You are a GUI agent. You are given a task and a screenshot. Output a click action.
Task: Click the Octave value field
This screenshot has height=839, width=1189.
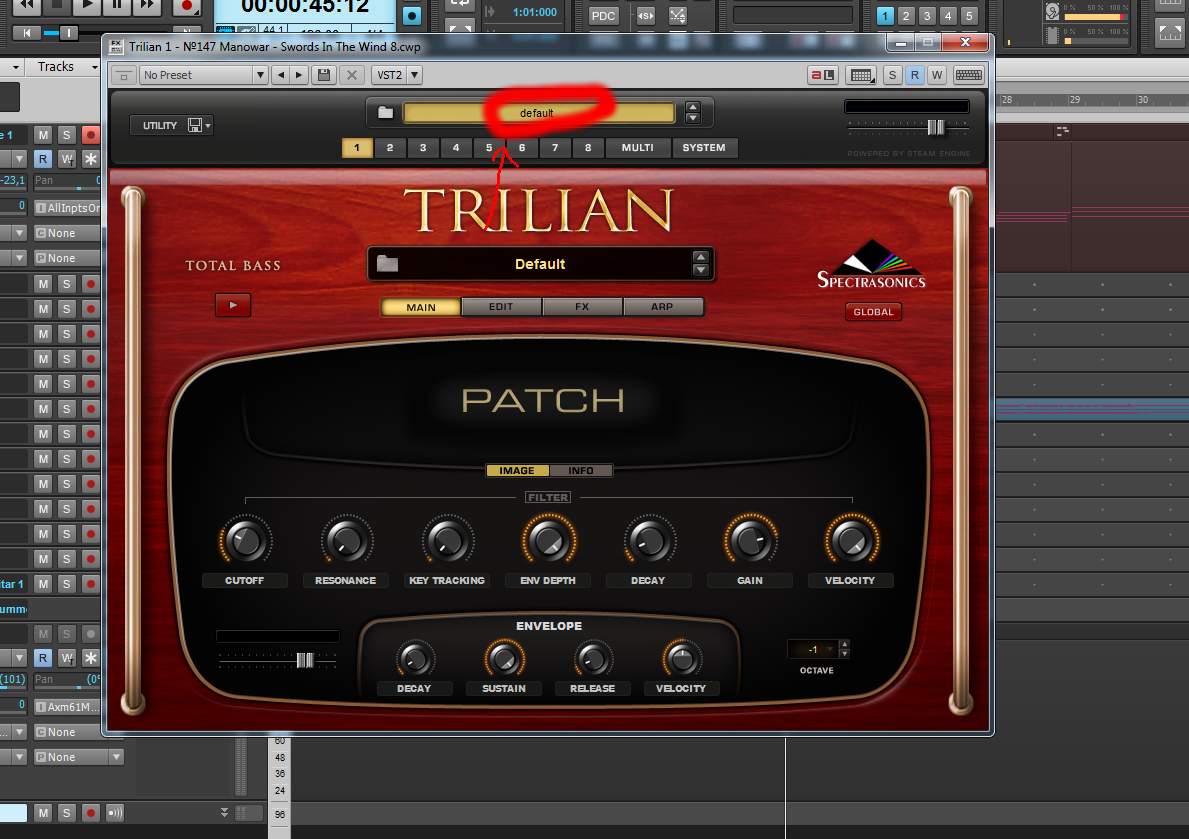tap(812, 650)
